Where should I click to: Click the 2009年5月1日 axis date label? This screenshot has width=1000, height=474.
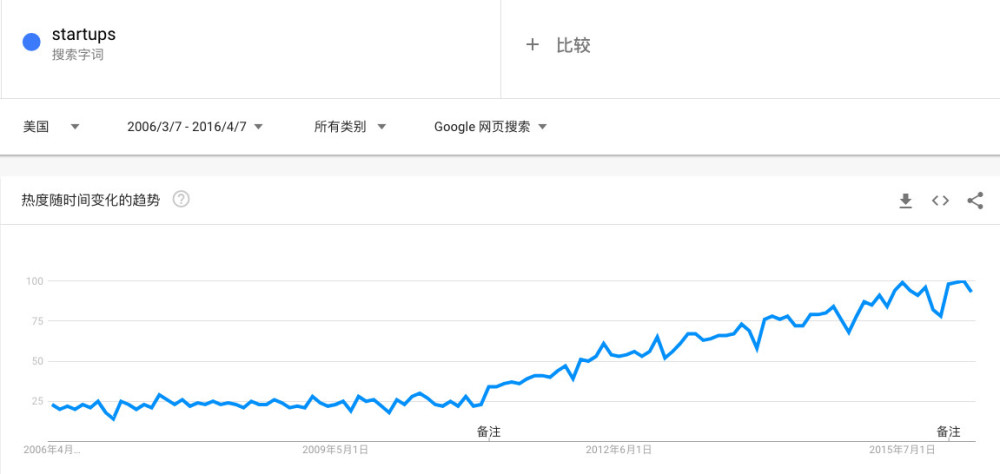click(335, 450)
